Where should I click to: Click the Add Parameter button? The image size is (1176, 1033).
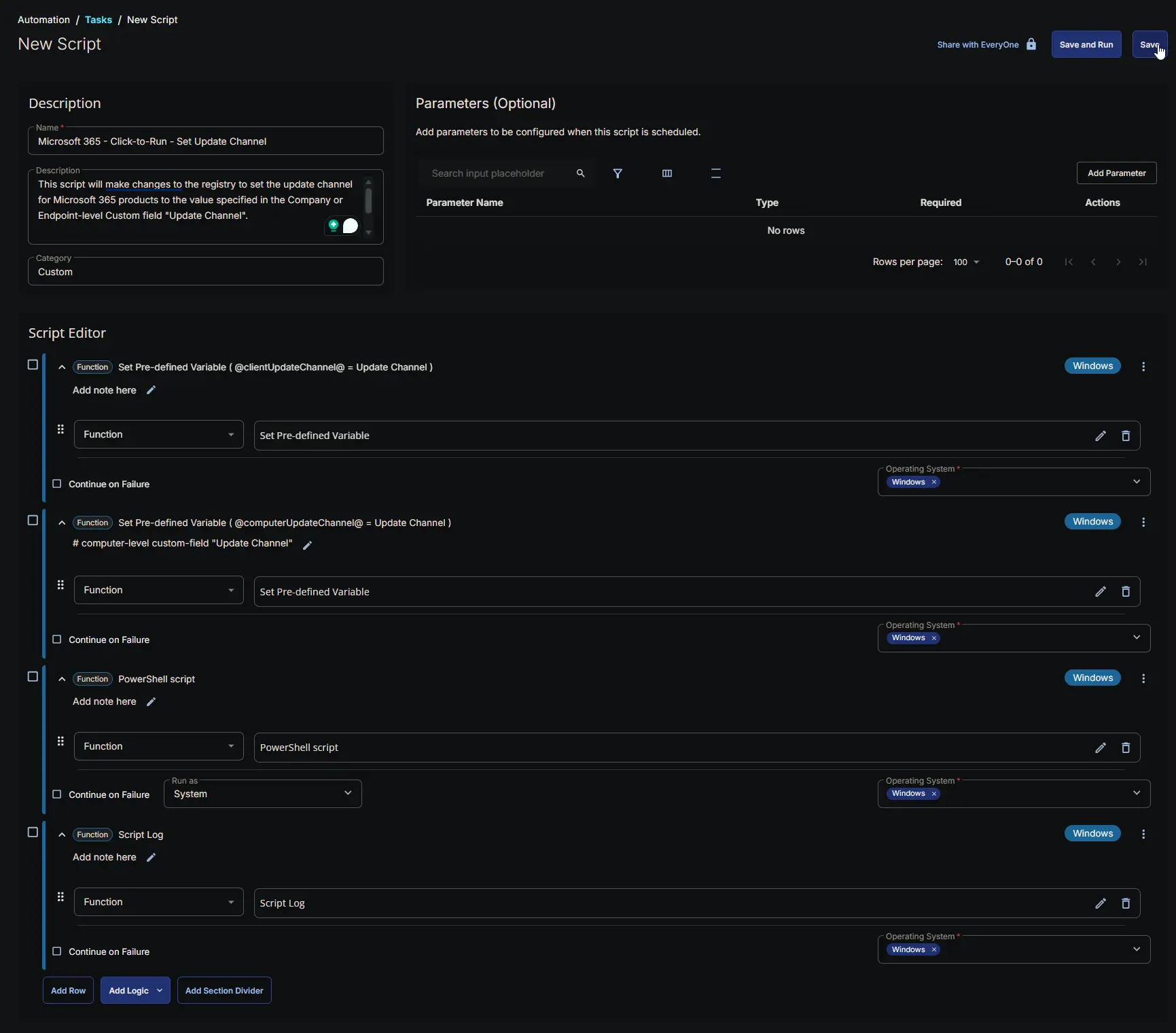1116,173
